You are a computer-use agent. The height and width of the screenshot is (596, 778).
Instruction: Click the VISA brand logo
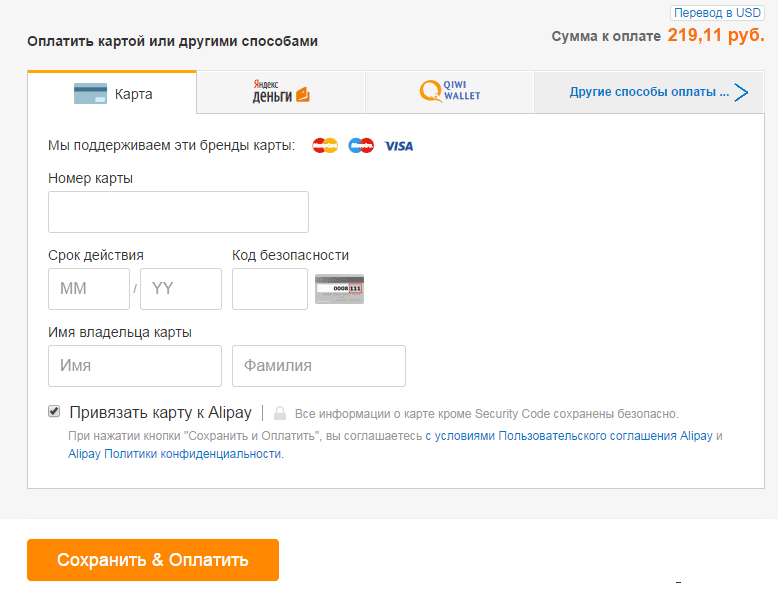click(399, 146)
